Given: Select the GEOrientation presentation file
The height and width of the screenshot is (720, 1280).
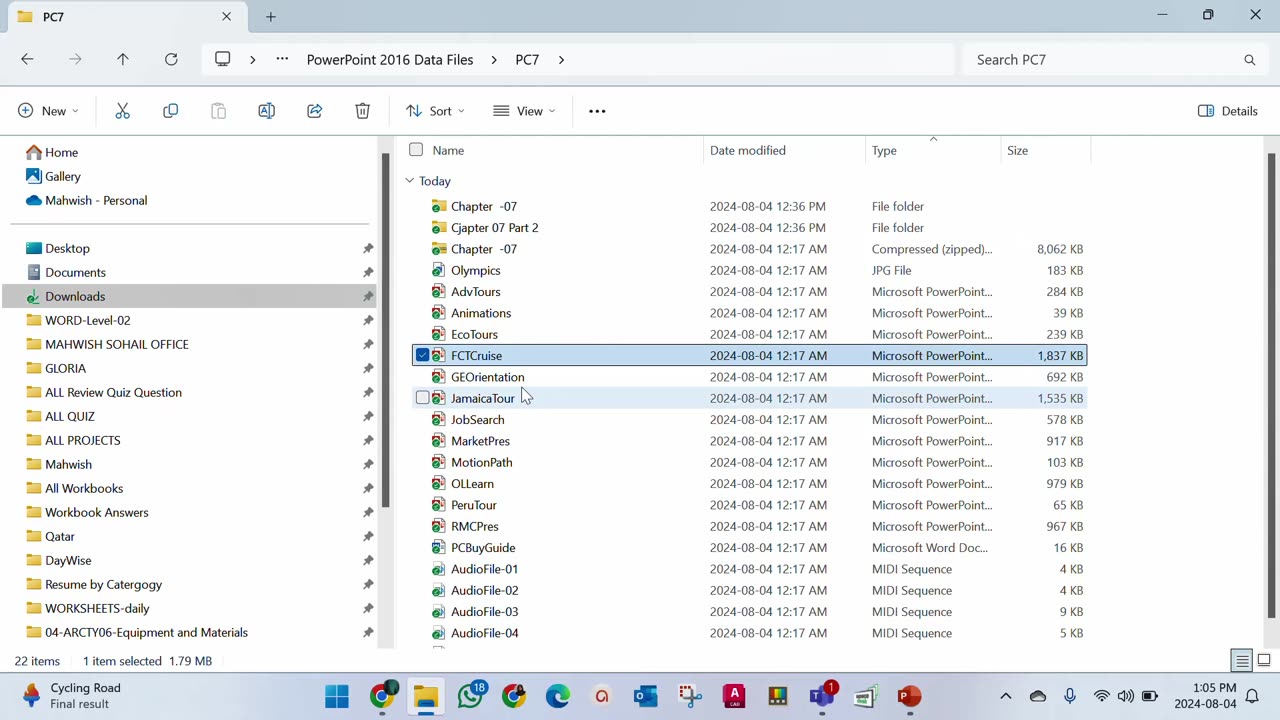Looking at the screenshot, I should (x=488, y=377).
